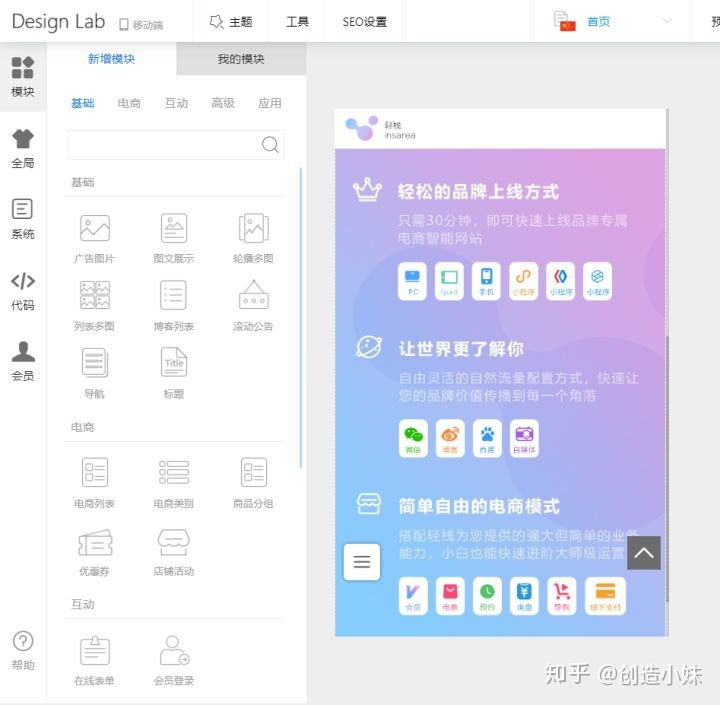Viewport: 720px width, 705px height.
Task: Open the 会员 member sidebar item
Action: click(x=22, y=361)
